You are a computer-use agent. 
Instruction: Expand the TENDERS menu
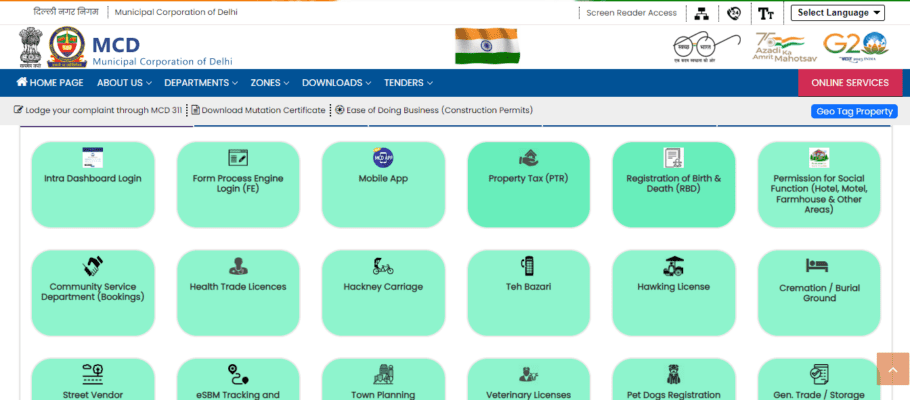[x=409, y=82]
